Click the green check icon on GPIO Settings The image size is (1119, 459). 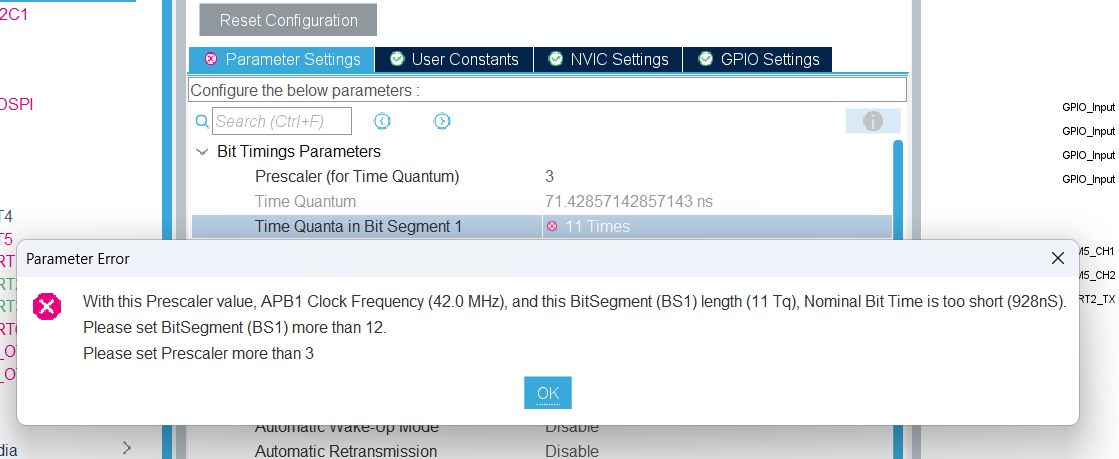point(706,59)
